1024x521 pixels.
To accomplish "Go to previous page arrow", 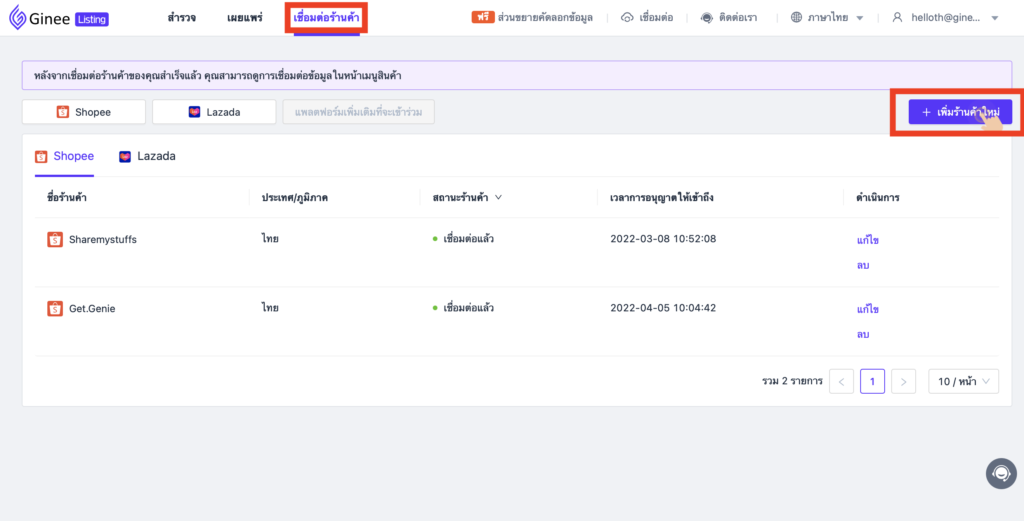I will [841, 381].
